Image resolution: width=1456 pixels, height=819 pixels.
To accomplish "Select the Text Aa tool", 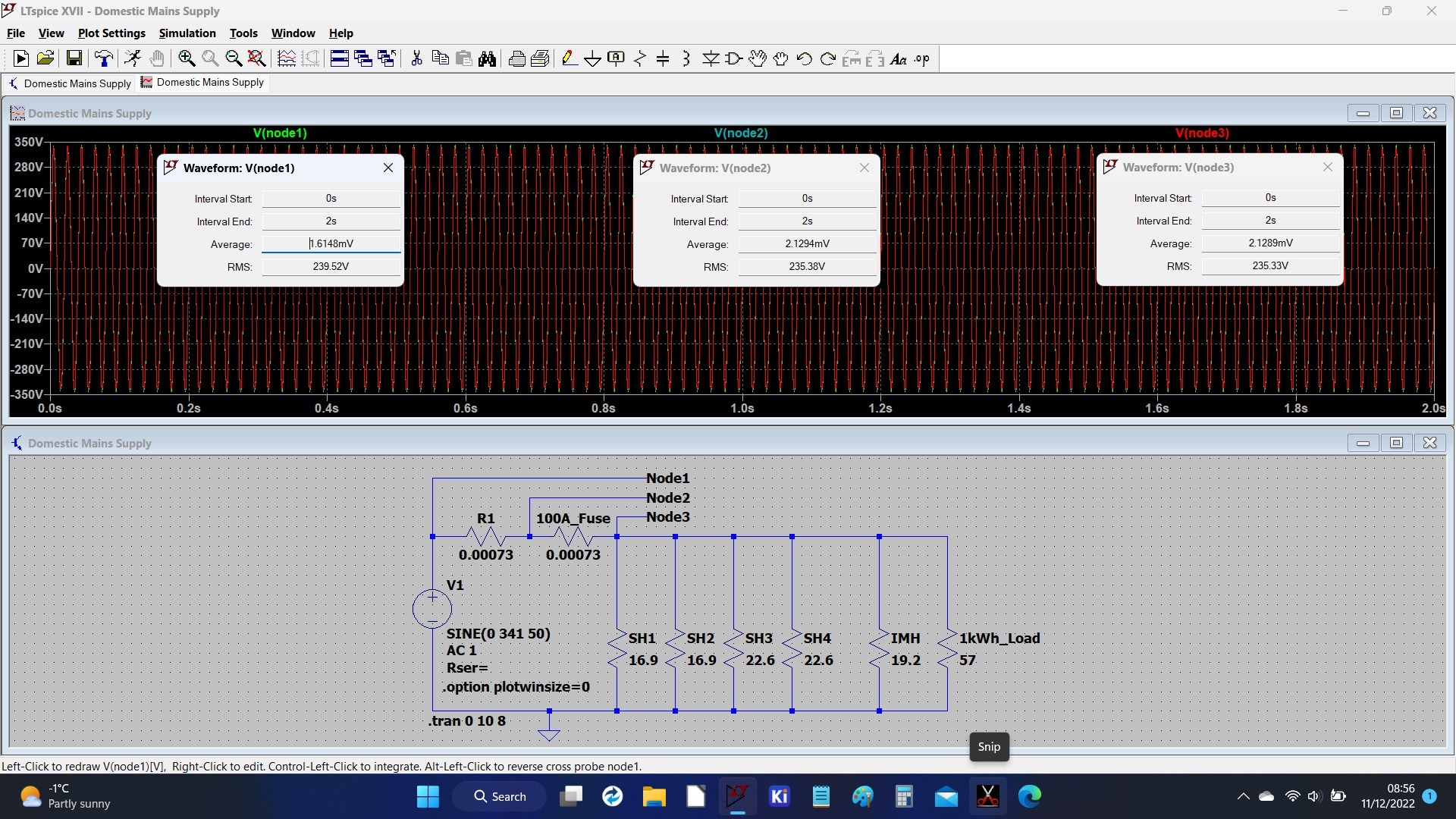I will [x=899, y=58].
